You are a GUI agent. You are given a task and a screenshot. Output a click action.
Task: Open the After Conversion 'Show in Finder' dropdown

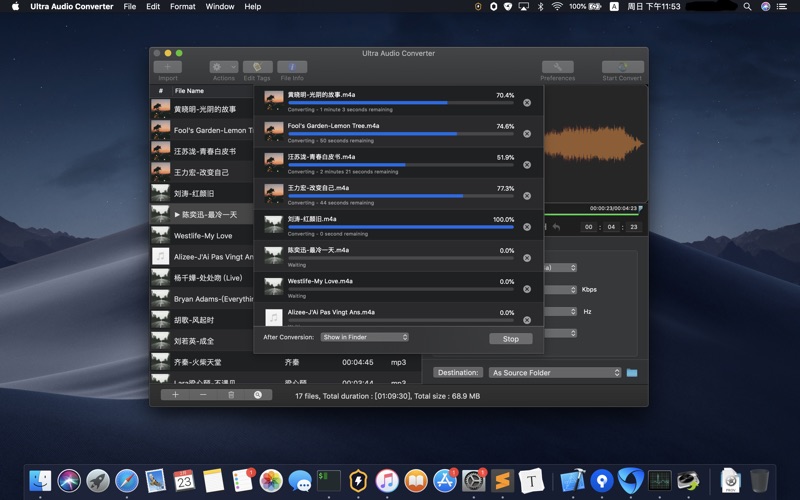pos(365,337)
